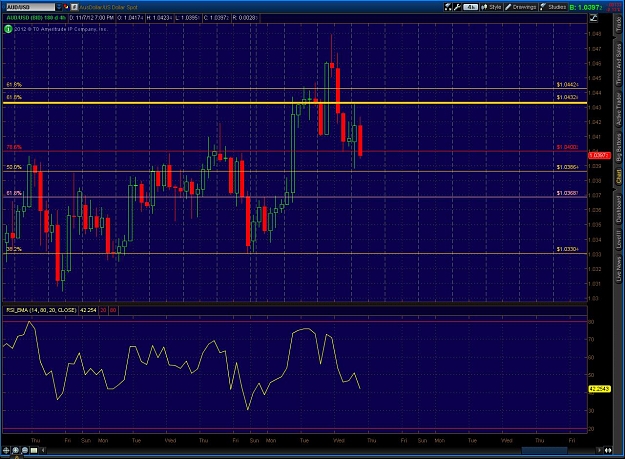625x459 pixels.
Task: Click the bid price B: 1.0397
Action: tap(585, 7)
